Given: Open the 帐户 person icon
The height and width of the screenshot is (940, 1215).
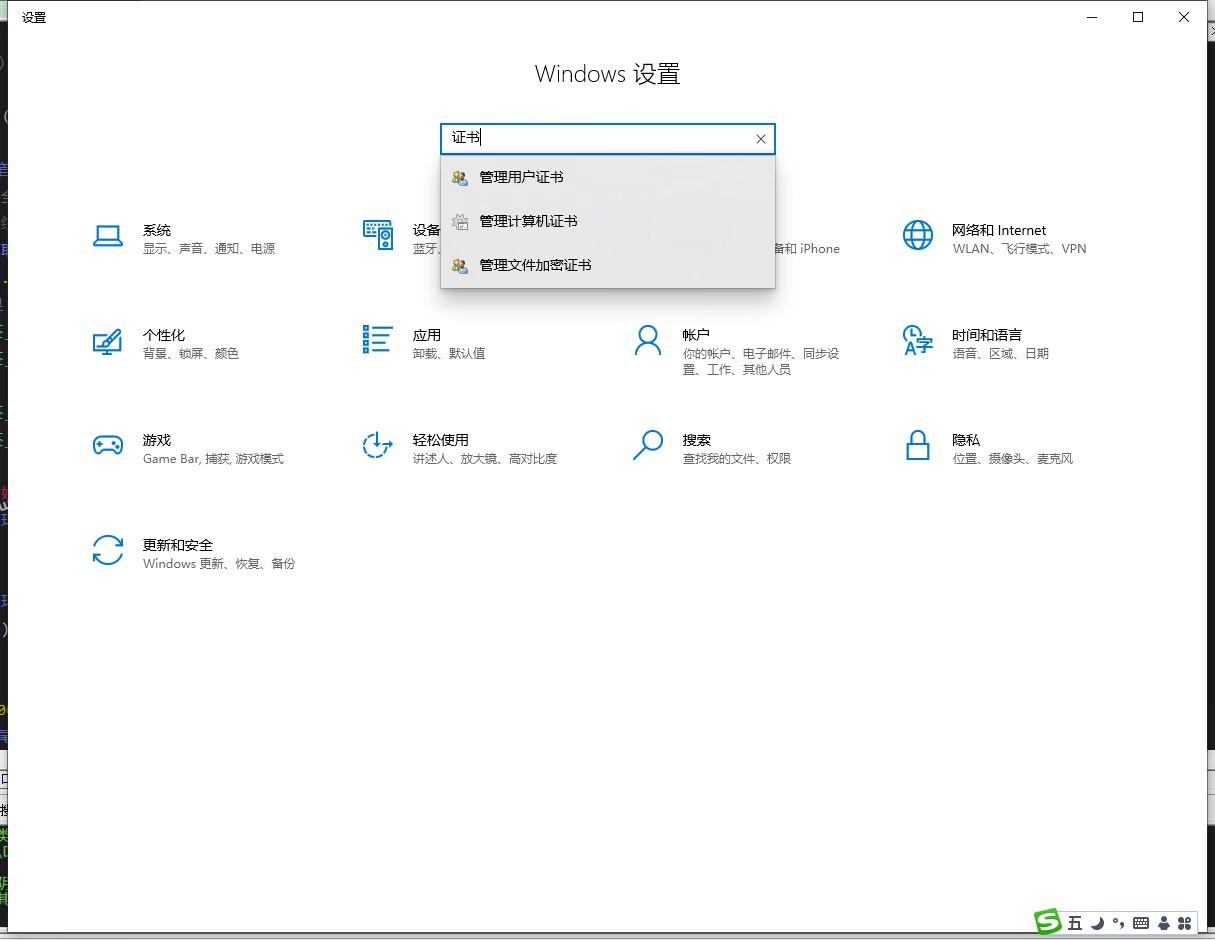Looking at the screenshot, I should click(648, 340).
